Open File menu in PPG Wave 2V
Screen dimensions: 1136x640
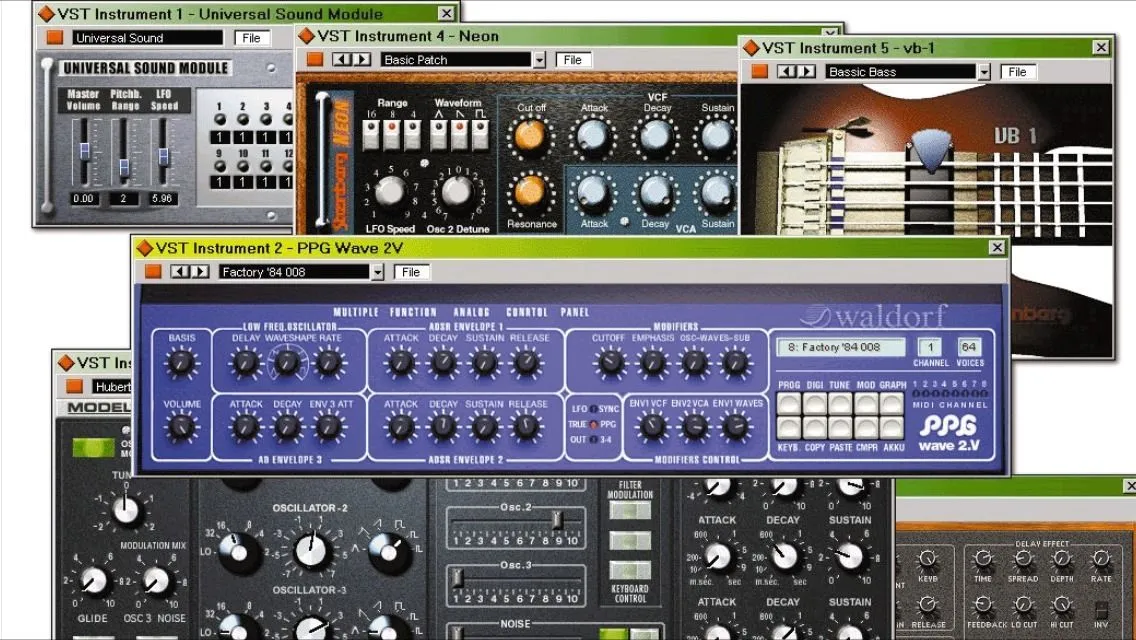coord(411,272)
